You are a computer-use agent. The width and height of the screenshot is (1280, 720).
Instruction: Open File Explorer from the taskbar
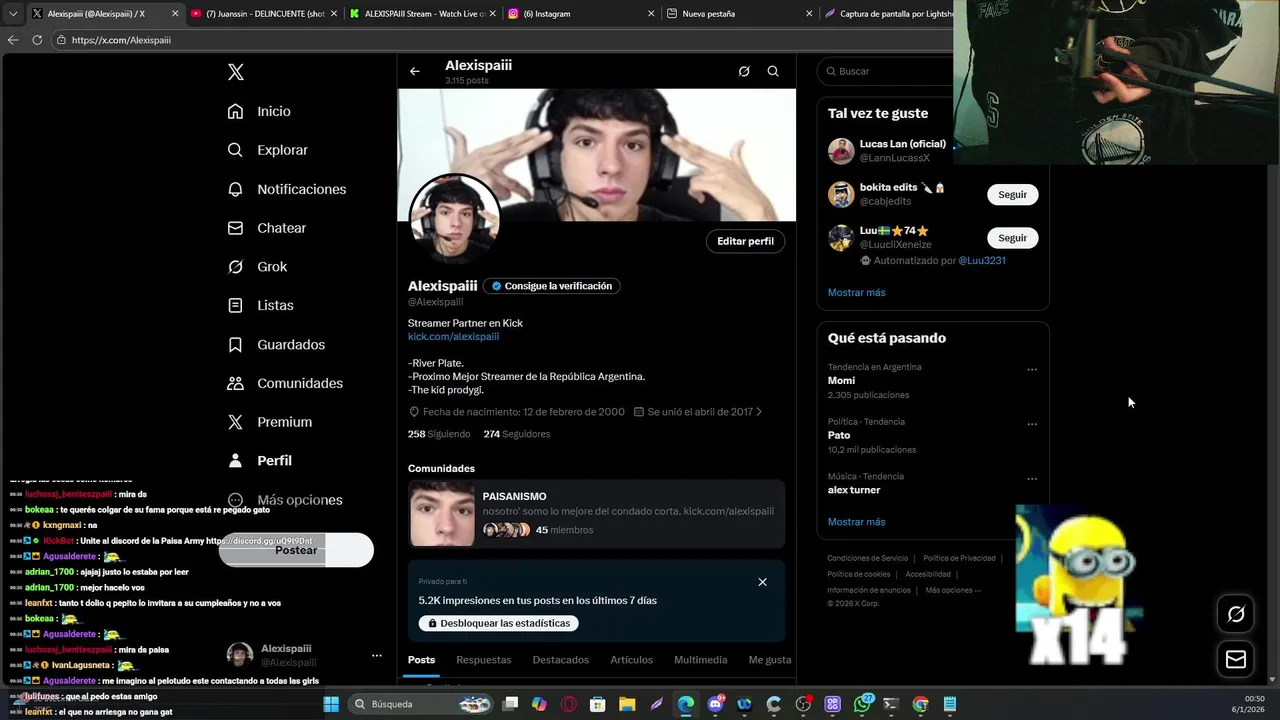[627, 704]
